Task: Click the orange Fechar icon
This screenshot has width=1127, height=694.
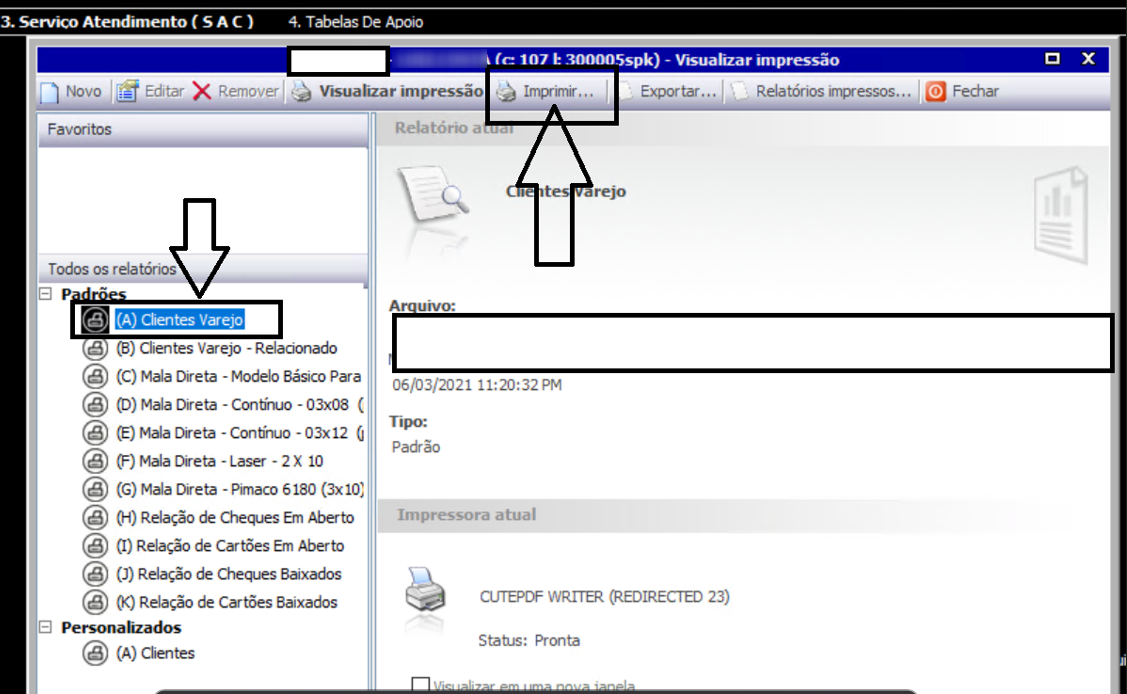Action: point(935,91)
